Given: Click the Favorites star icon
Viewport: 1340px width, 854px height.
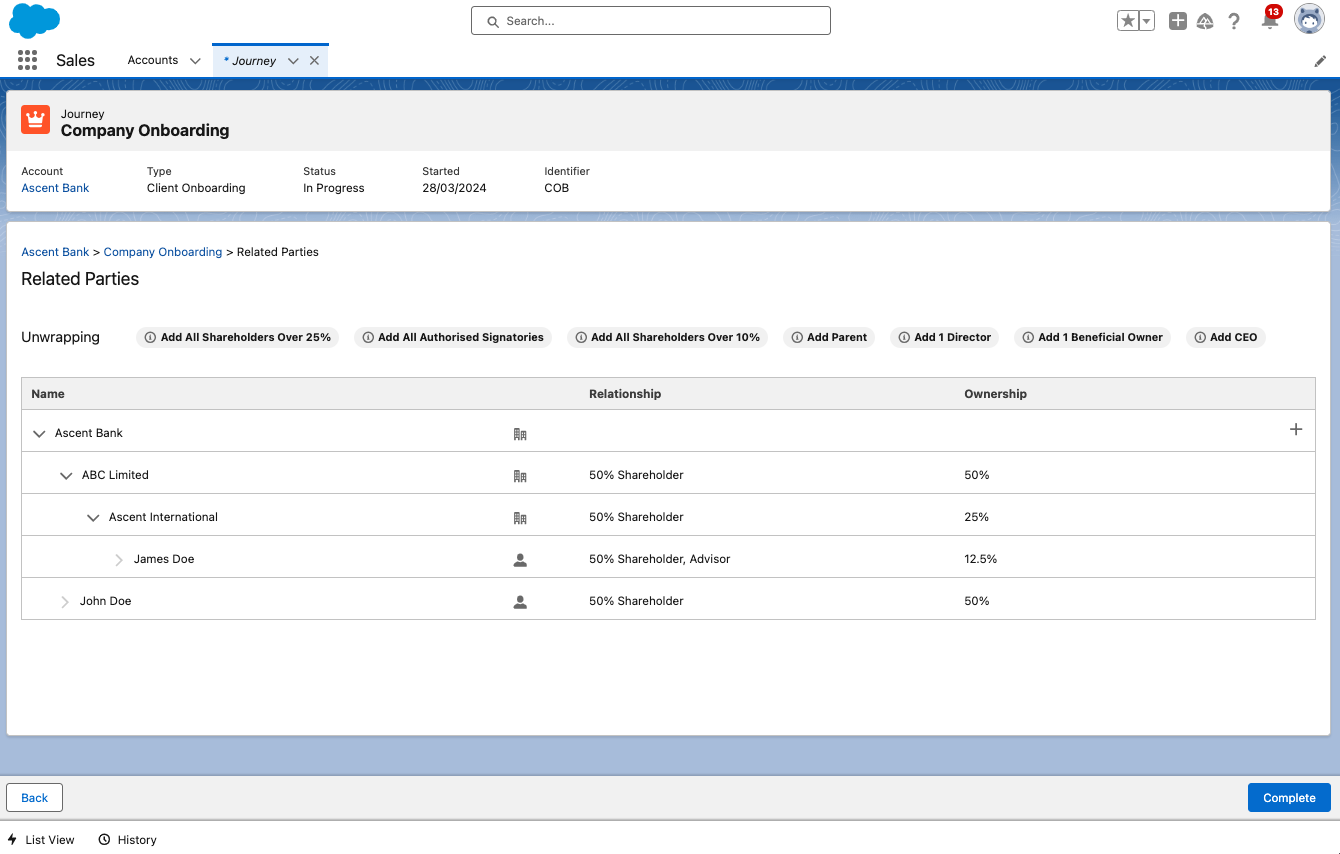Looking at the screenshot, I should pos(1128,21).
